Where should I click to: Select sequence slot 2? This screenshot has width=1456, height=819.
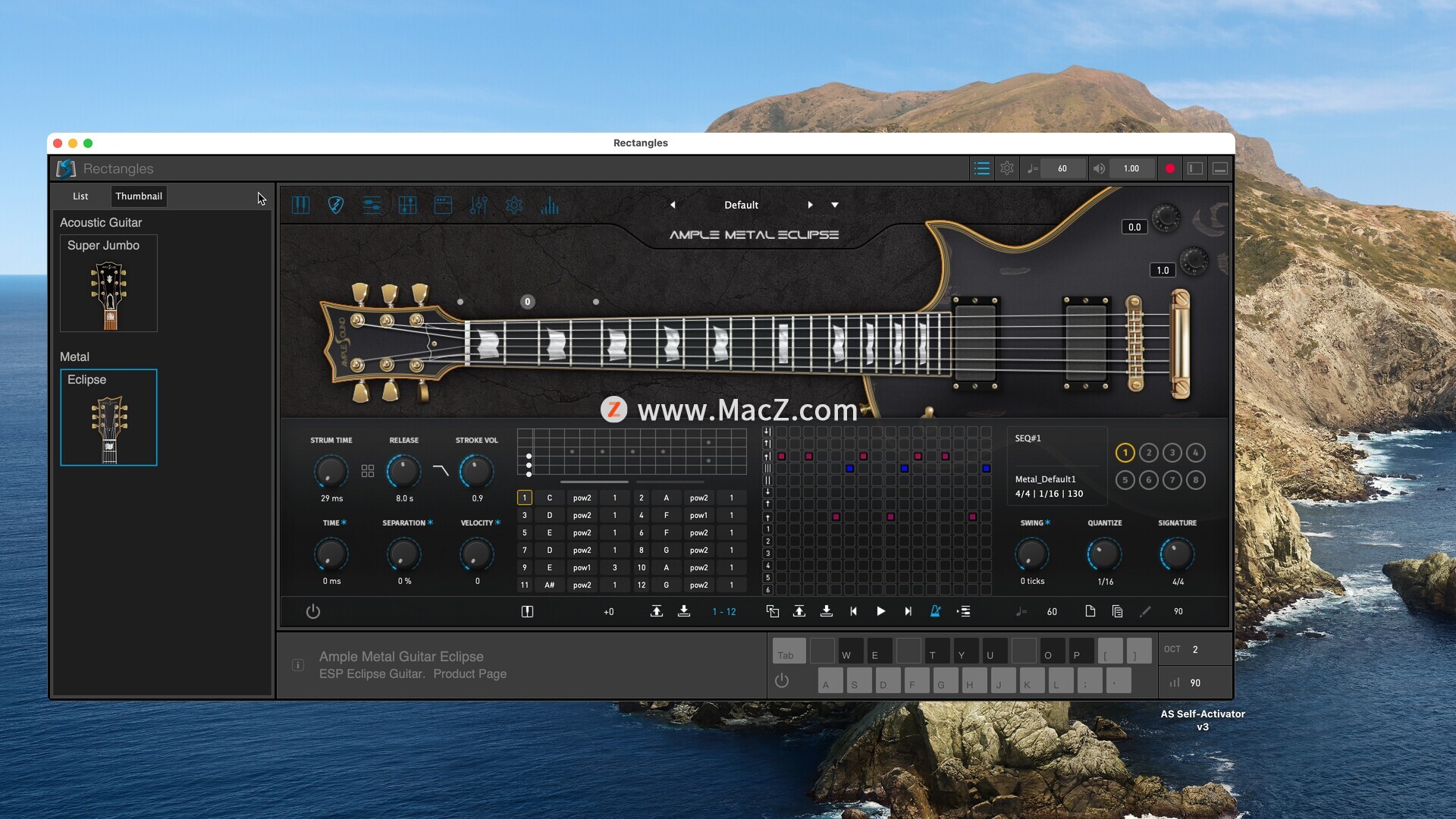tap(1149, 453)
